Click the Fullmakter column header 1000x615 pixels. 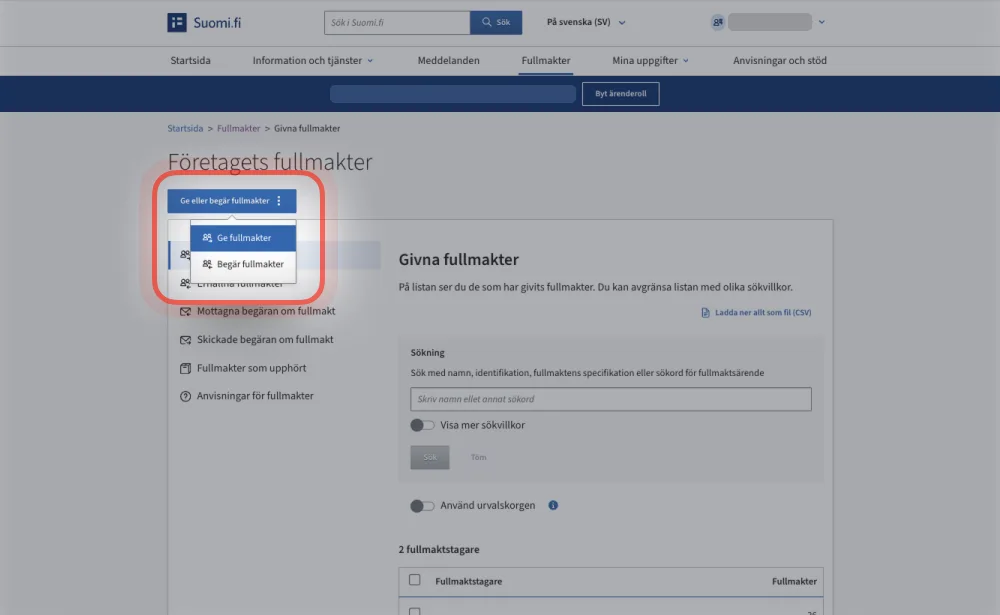point(794,581)
